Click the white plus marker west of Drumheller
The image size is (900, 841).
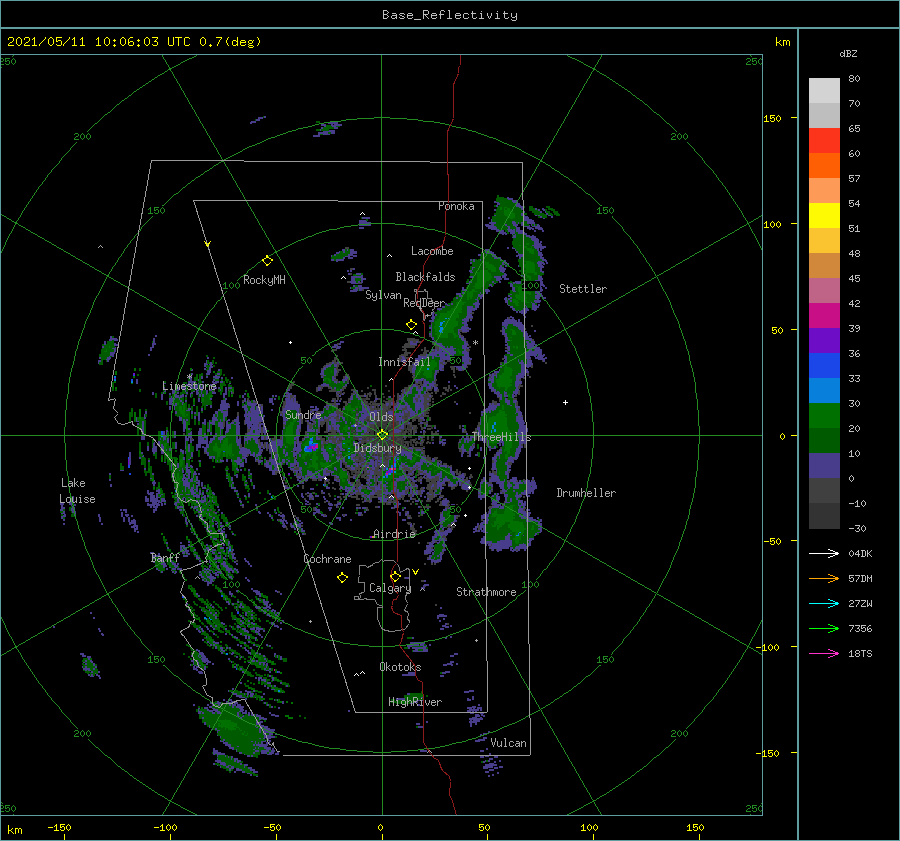[x=565, y=402]
